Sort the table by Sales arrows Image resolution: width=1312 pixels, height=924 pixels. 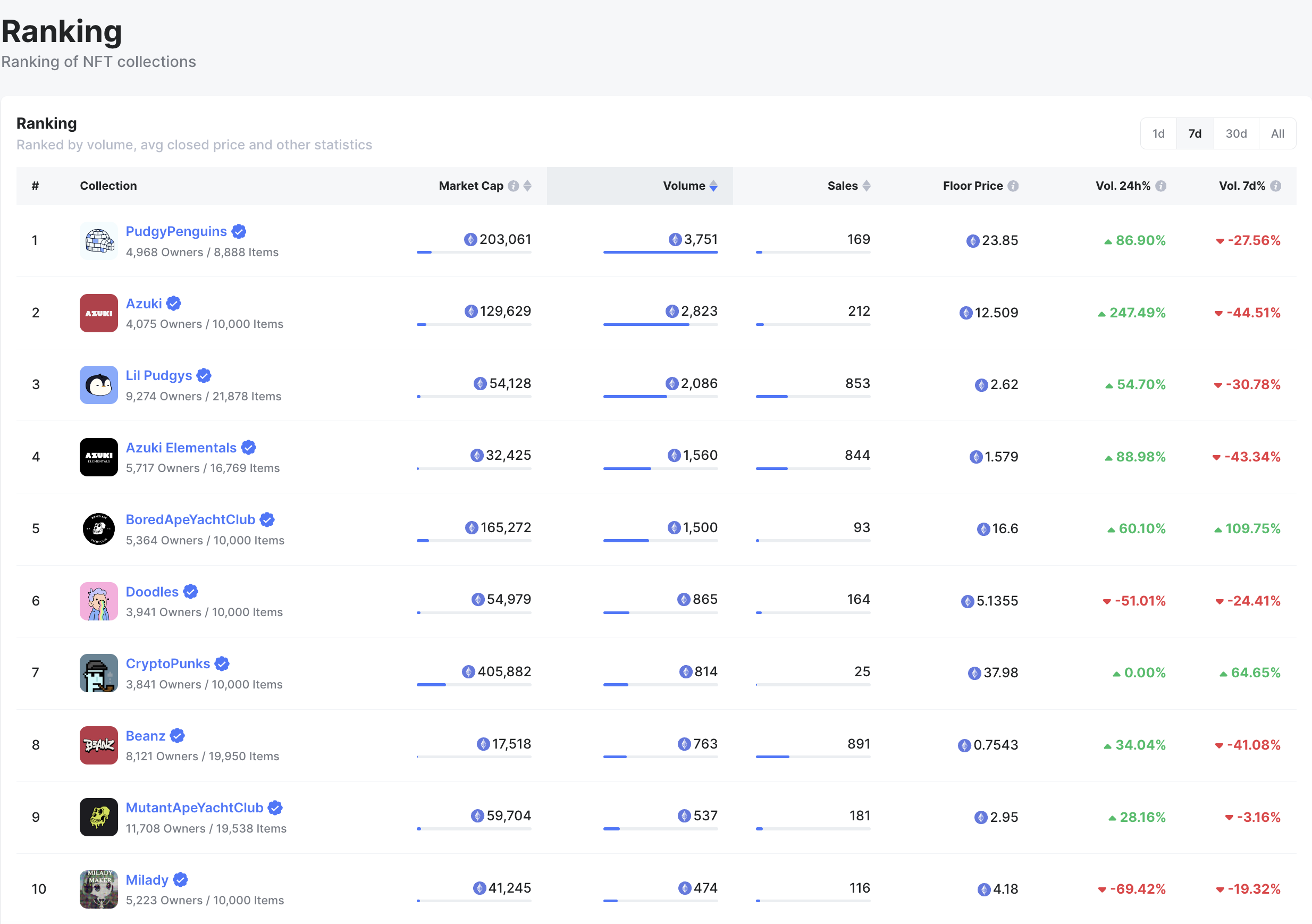867,186
